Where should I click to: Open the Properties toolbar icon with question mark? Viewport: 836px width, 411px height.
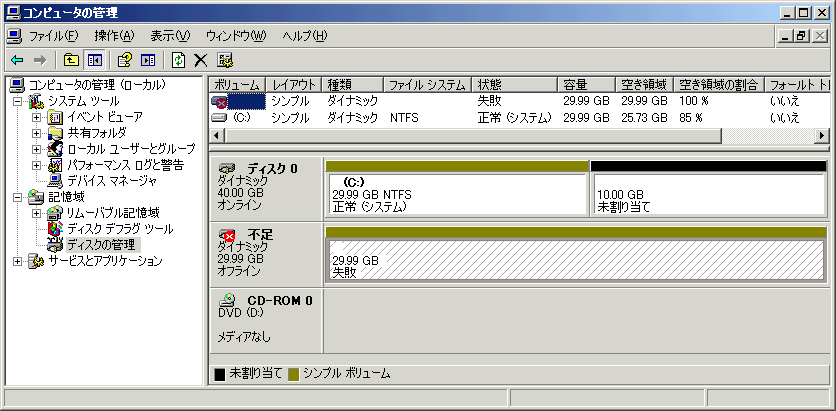coord(125,60)
